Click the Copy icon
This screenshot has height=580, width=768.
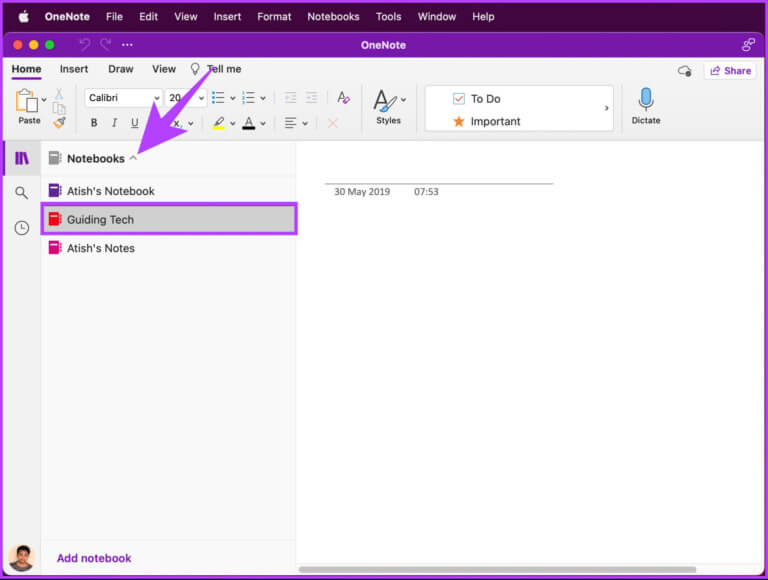[59, 108]
